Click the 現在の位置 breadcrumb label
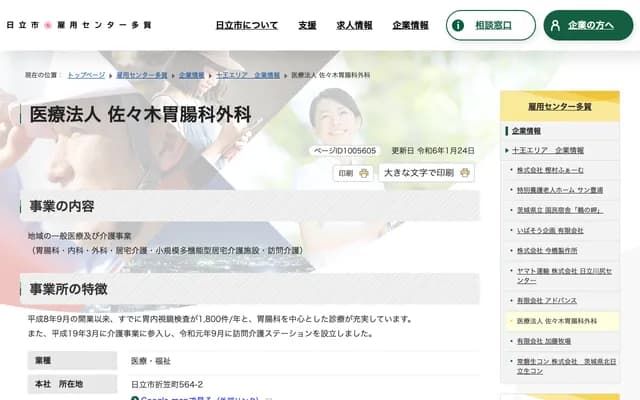Screen dimensions: 640x400 [x=42, y=75]
